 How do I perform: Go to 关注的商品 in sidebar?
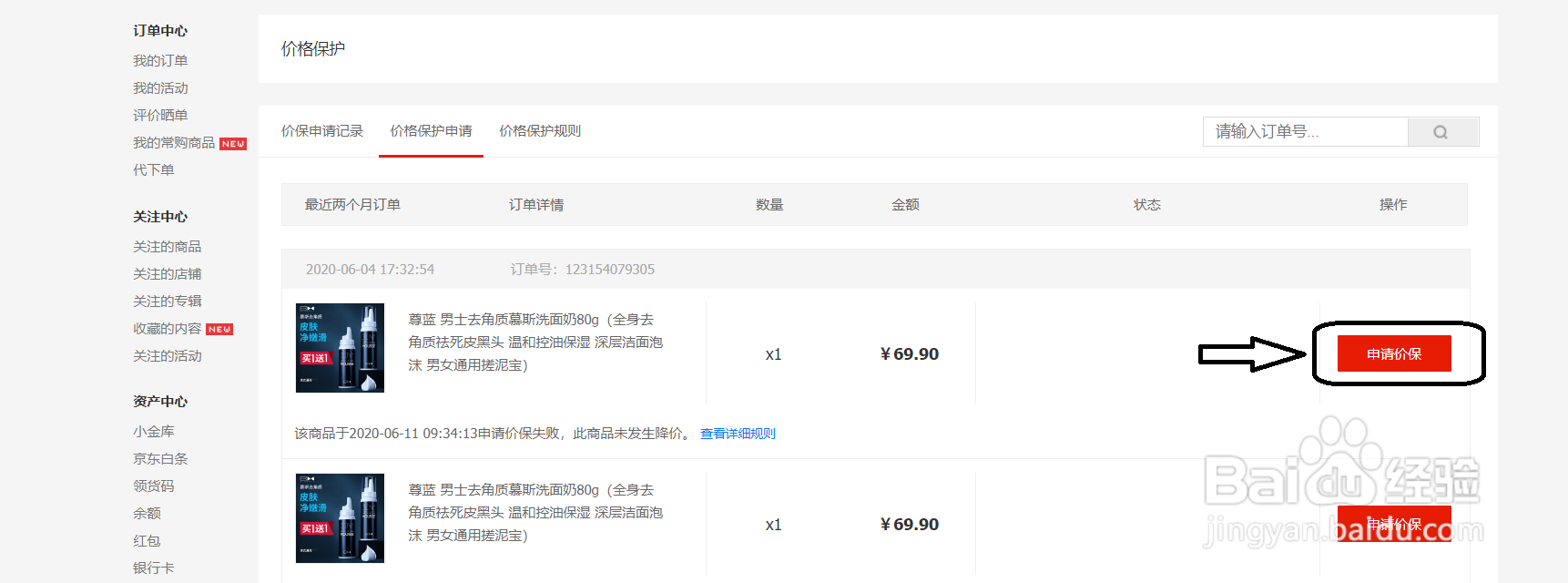[168, 247]
